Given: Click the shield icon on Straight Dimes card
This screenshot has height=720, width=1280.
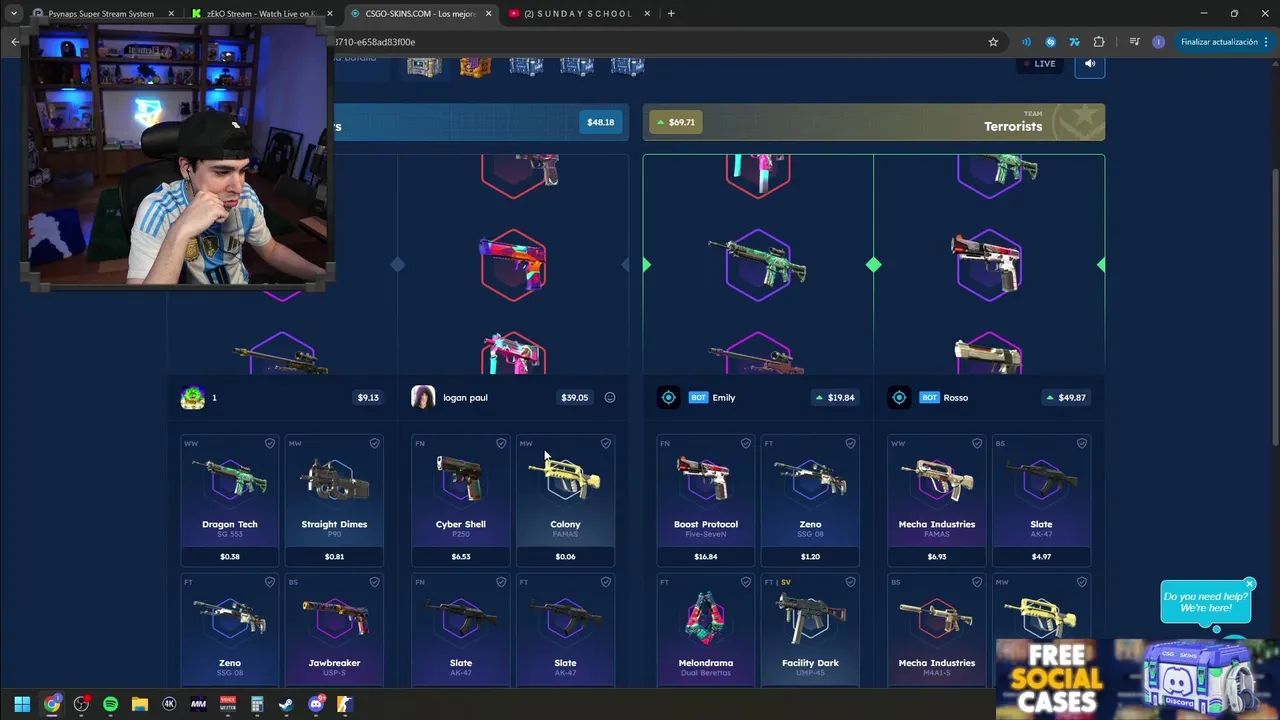Looking at the screenshot, I should (374, 443).
